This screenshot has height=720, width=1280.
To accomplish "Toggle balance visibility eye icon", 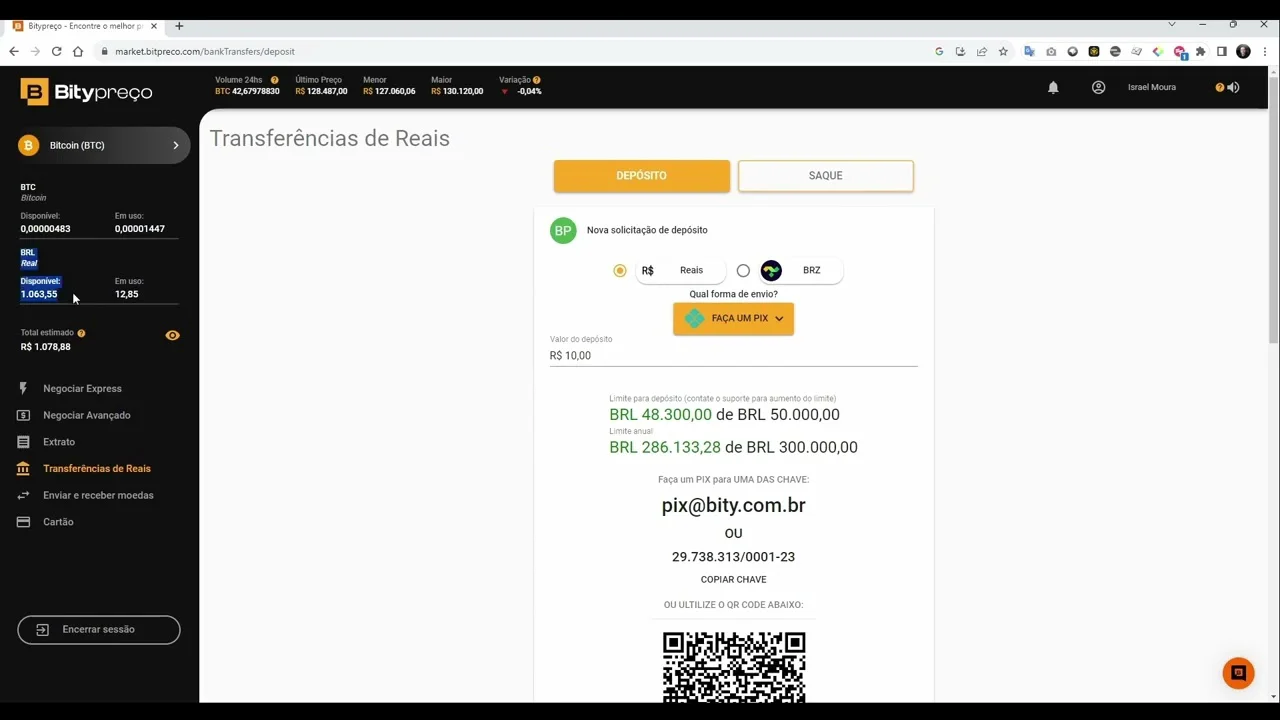I will pyautogui.click(x=172, y=336).
